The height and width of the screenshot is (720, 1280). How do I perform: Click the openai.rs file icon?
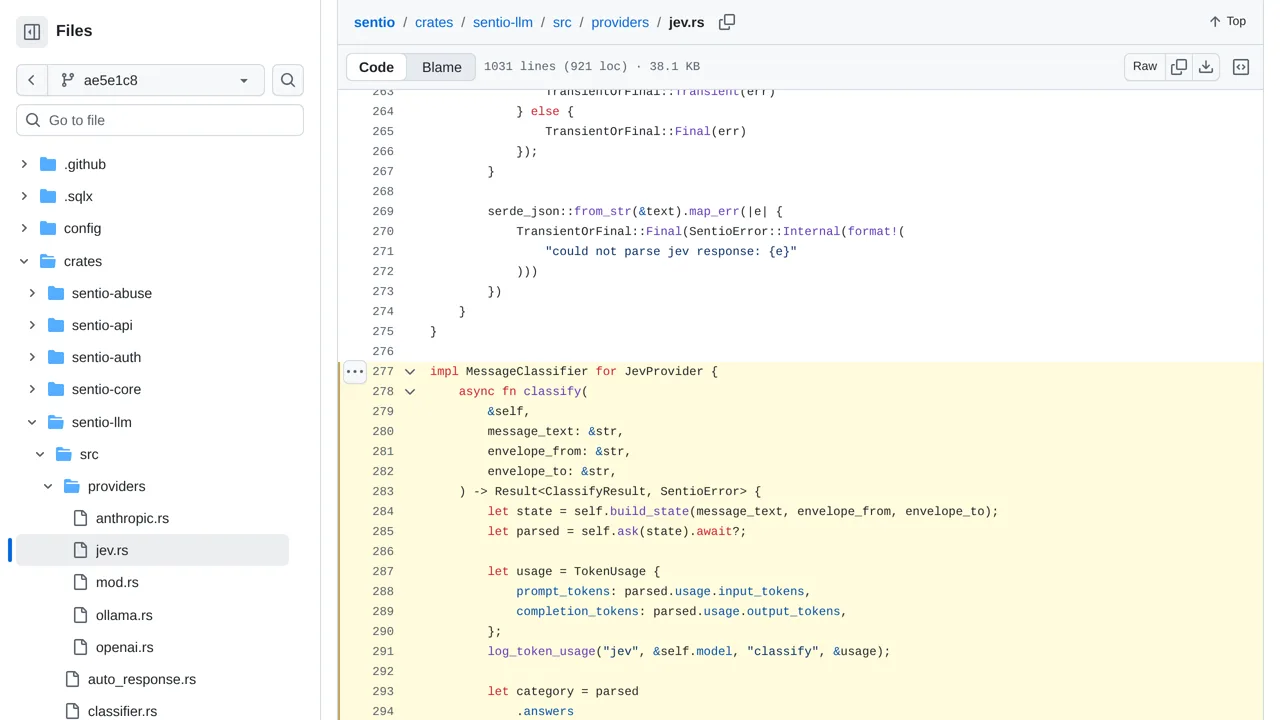click(80, 647)
